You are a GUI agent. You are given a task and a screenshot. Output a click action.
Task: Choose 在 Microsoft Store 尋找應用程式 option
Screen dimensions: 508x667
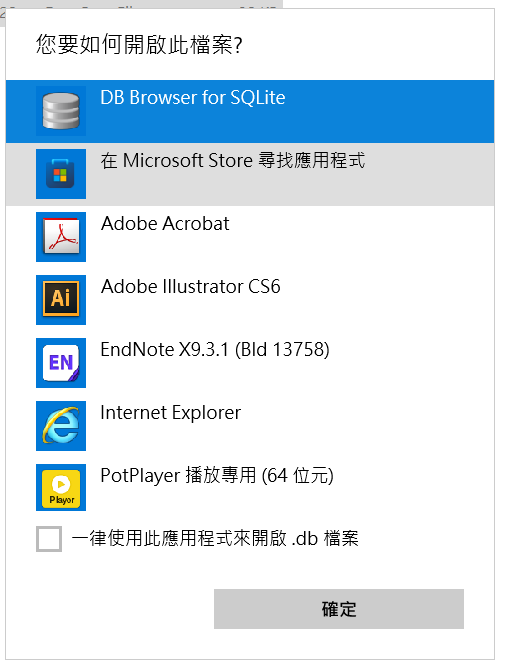tap(250, 174)
